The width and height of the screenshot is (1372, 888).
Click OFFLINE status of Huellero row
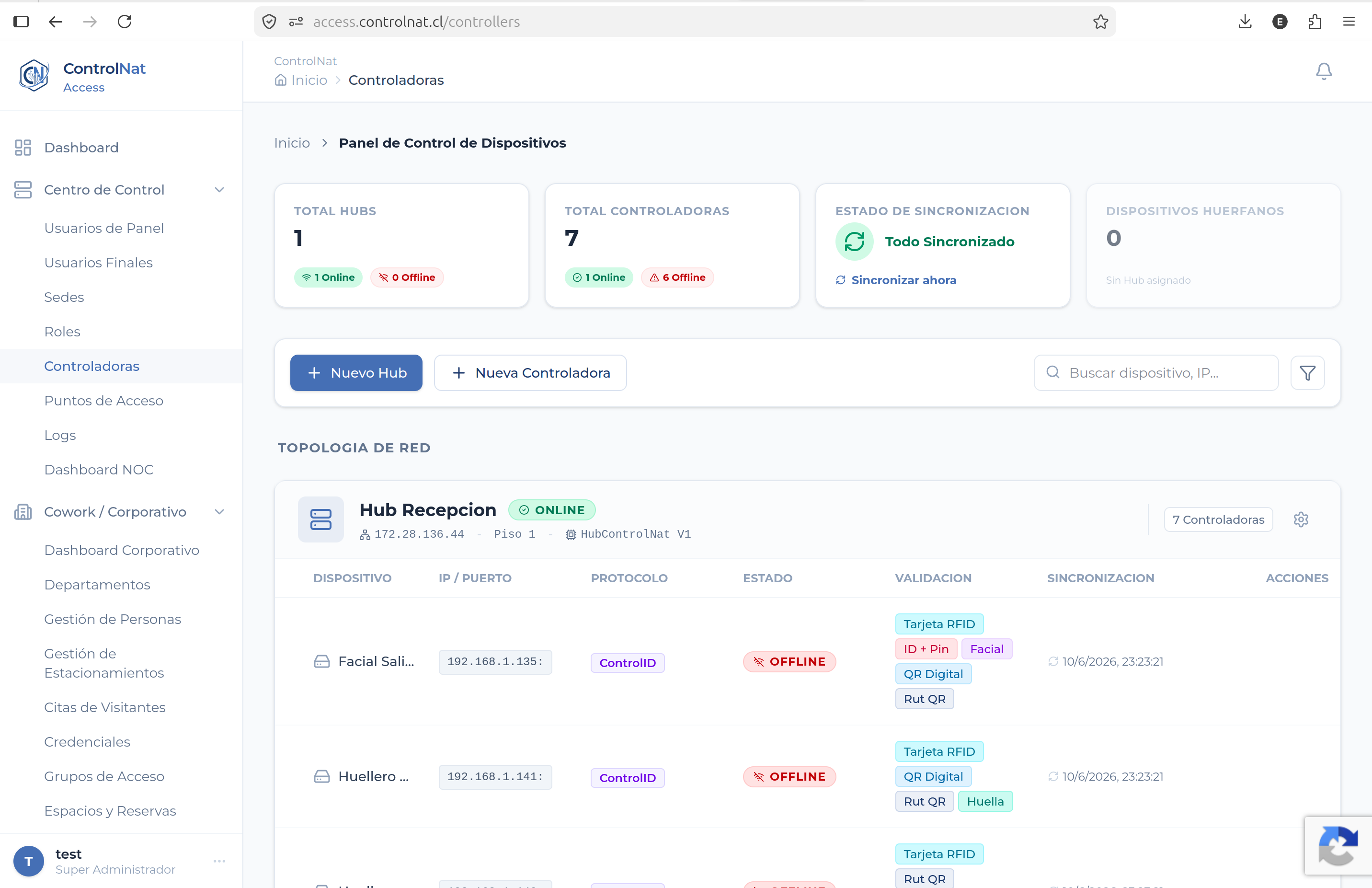click(789, 777)
